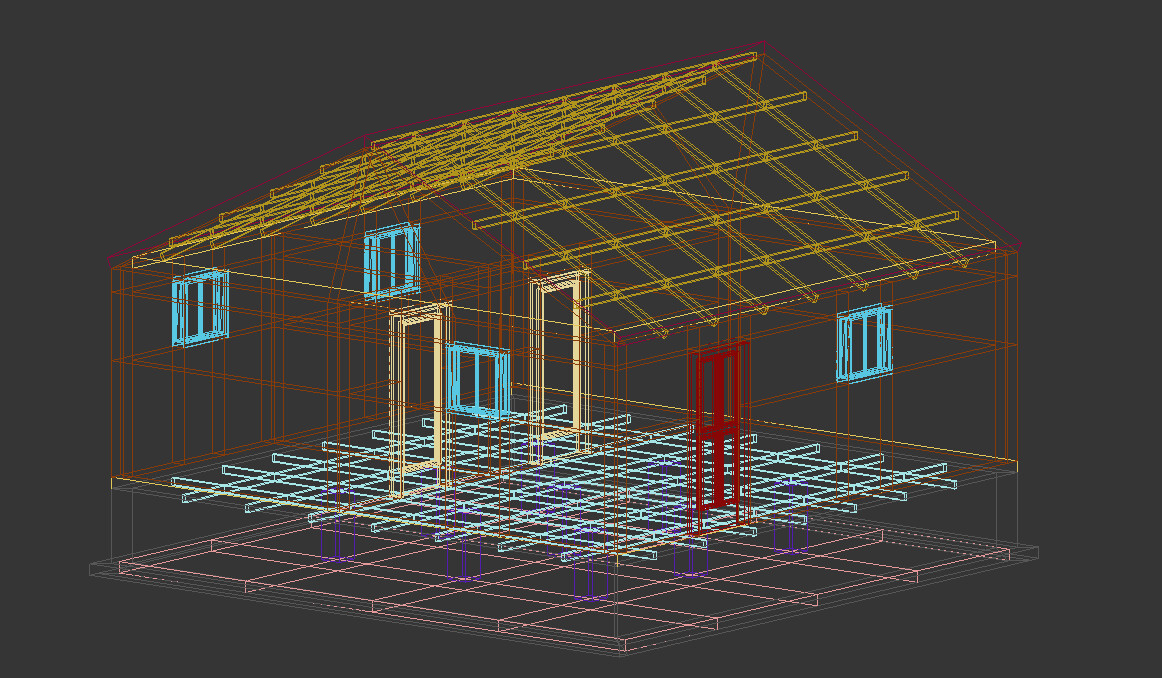1162x678 pixels.
Task: Click a cyan joist blocking piece near the right side
Action: click(900, 480)
